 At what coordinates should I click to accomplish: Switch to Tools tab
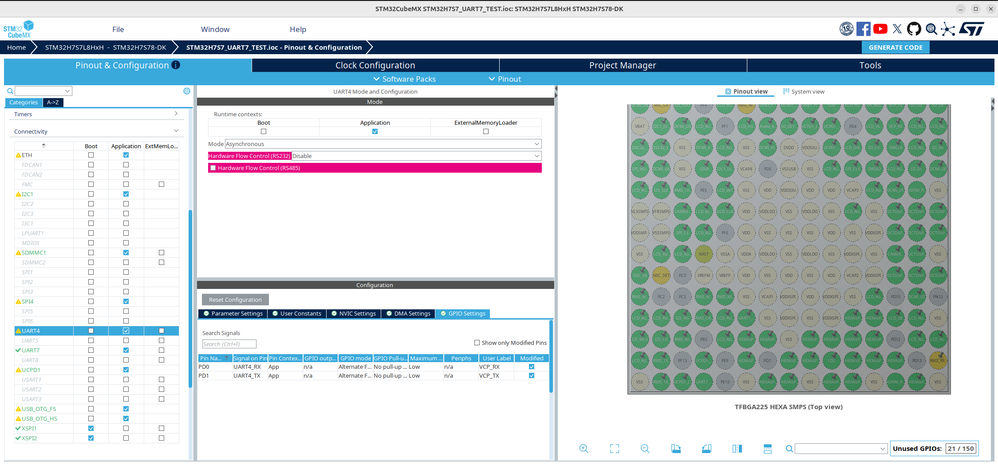pos(870,65)
